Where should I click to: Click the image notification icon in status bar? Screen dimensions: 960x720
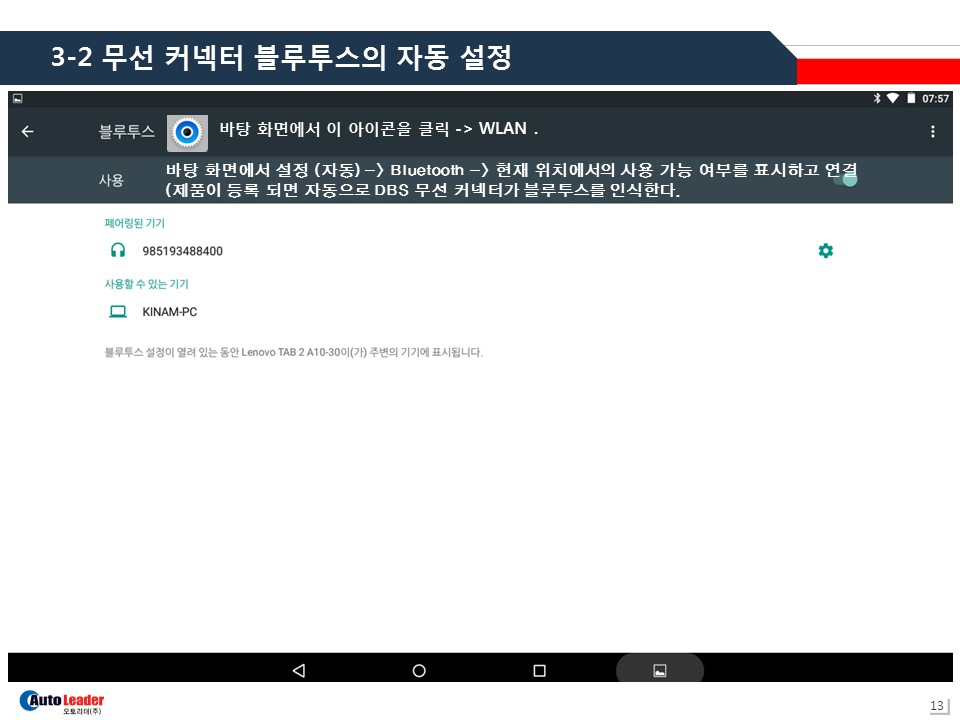[x=18, y=98]
